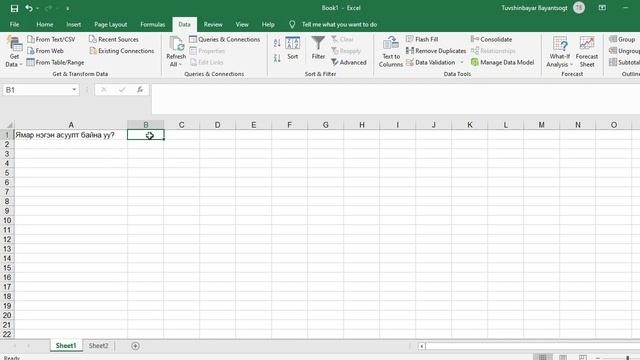Viewport: 640px width, 360px height.
Task: Expand the Name Box dropdown
Action: click(74, 90)
